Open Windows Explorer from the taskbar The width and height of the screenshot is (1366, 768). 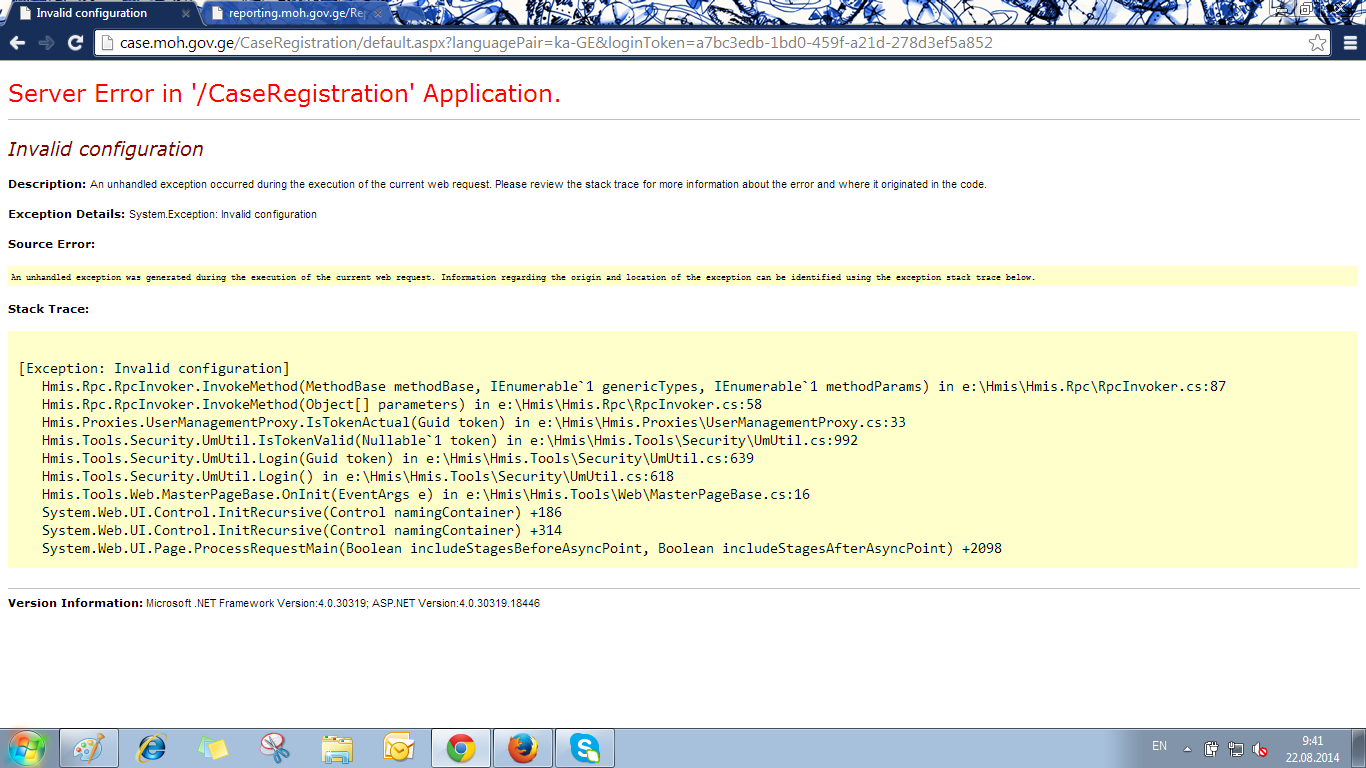337,748
